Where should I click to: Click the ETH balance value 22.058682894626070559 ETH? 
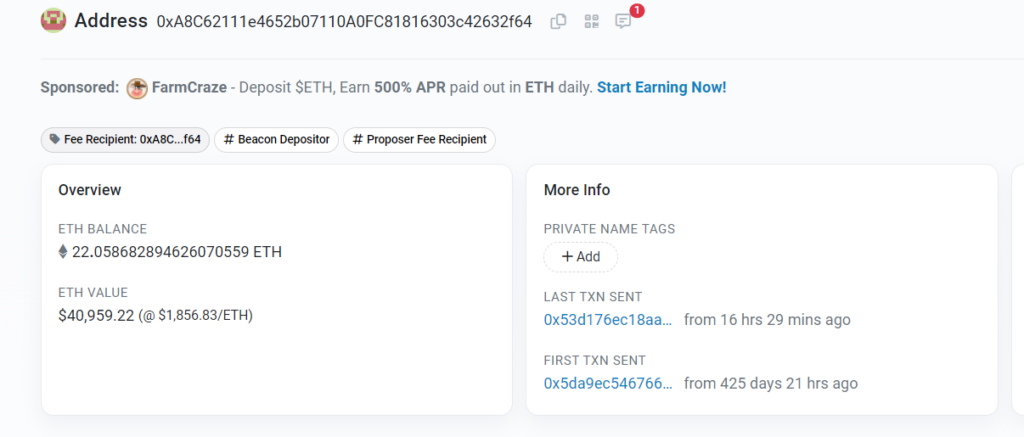pos(177,252)
